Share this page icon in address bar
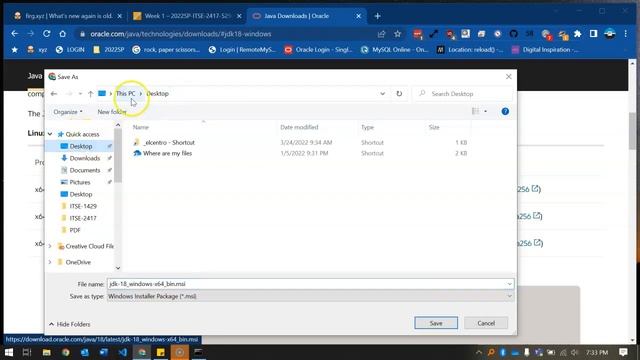640x360 pixels. coord(381,34)
